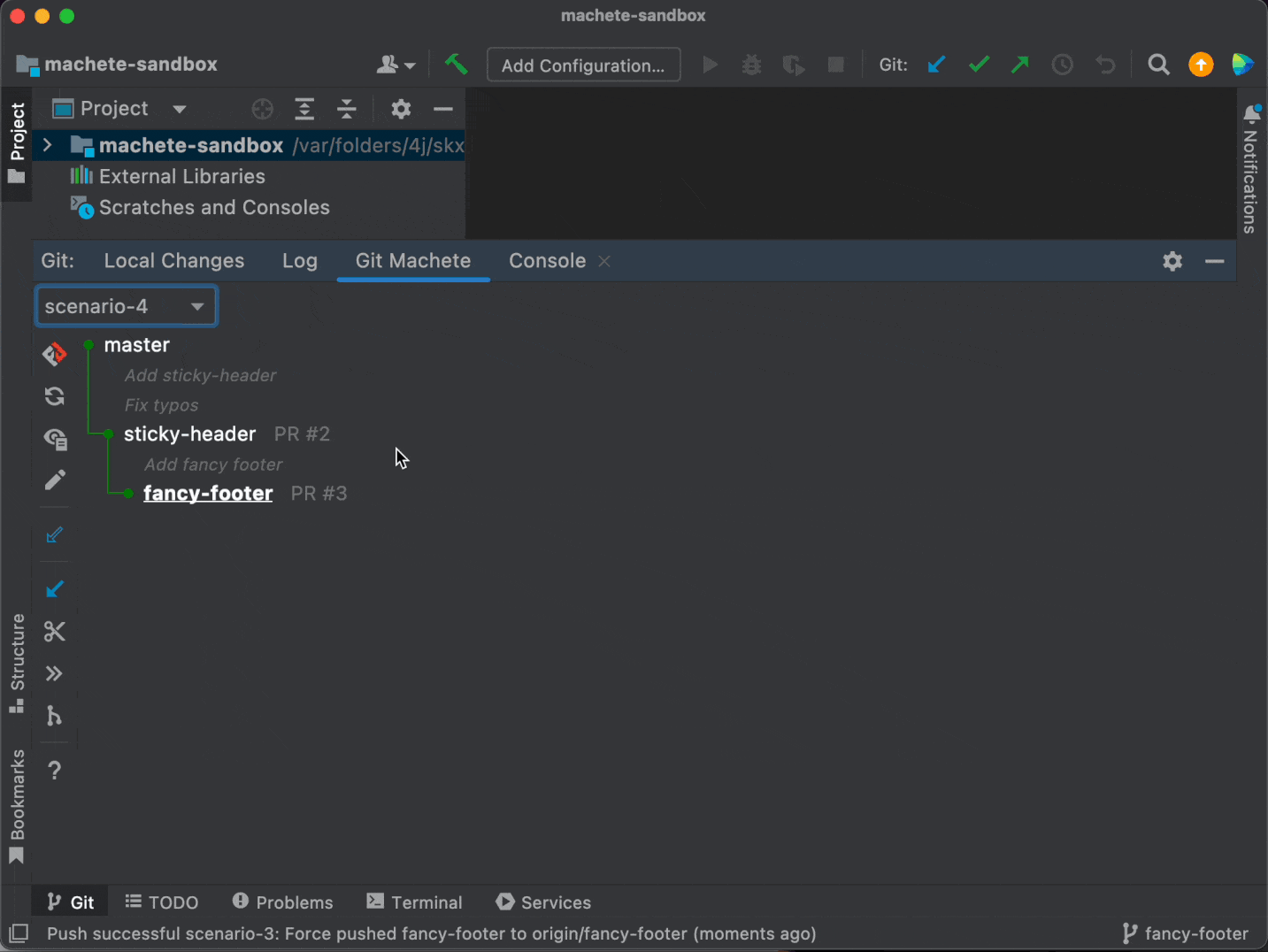This screenshot has height=952, width=1268.
Task: Click the Push successful status message
Action: point(432,933)
